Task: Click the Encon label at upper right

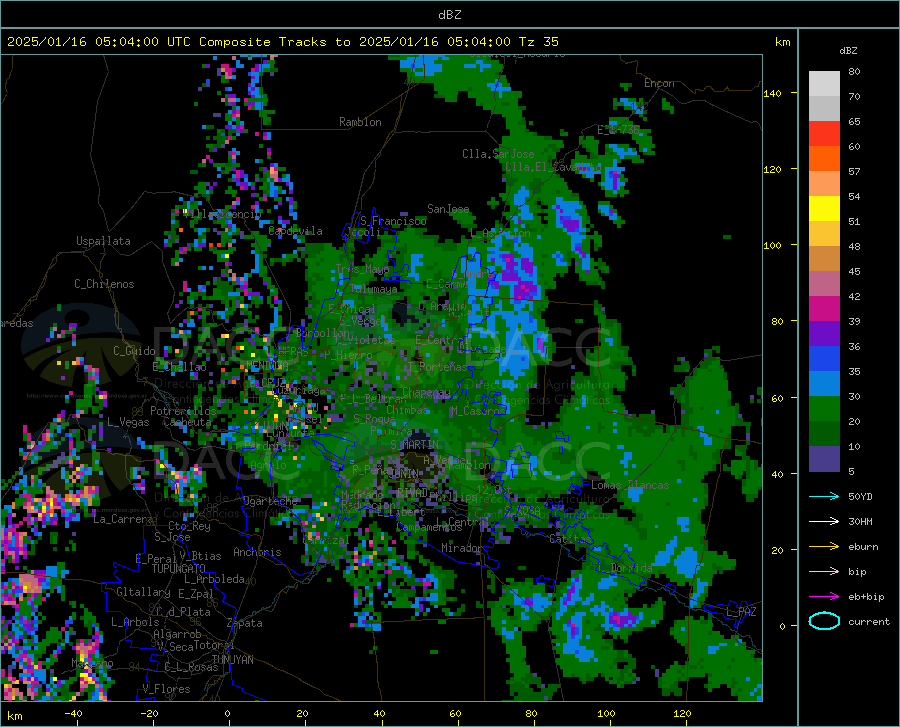Action: [x=659, y=83]
